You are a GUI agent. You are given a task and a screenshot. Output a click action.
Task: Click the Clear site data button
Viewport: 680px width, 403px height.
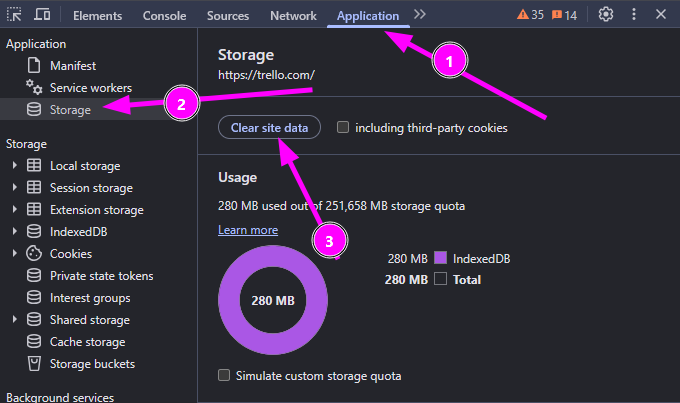click(269, 128)
